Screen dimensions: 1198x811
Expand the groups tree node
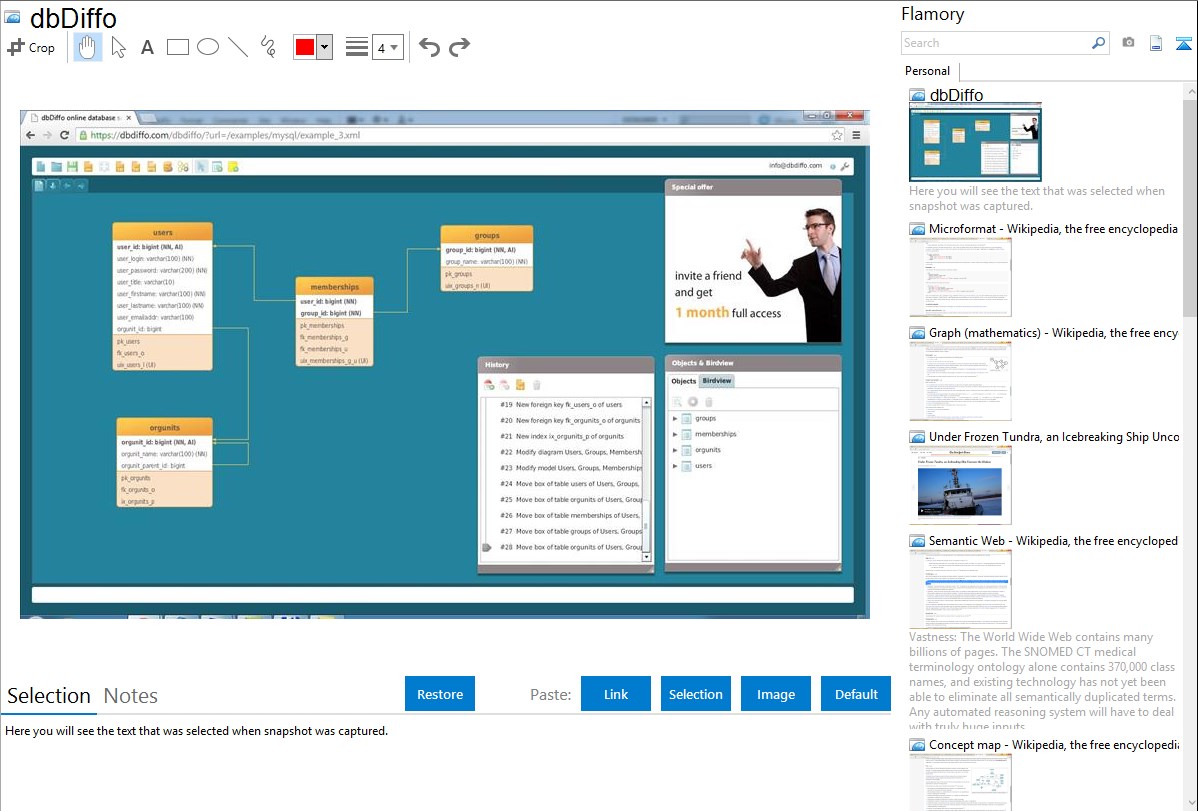(x=675, y=418)
